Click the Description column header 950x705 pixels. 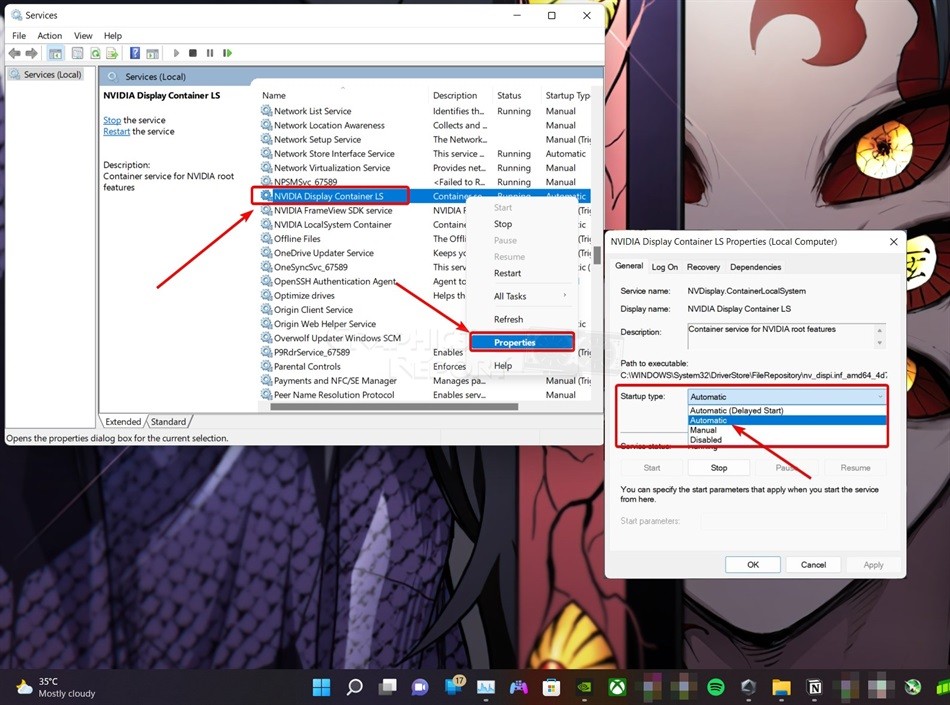coord(455,96)
